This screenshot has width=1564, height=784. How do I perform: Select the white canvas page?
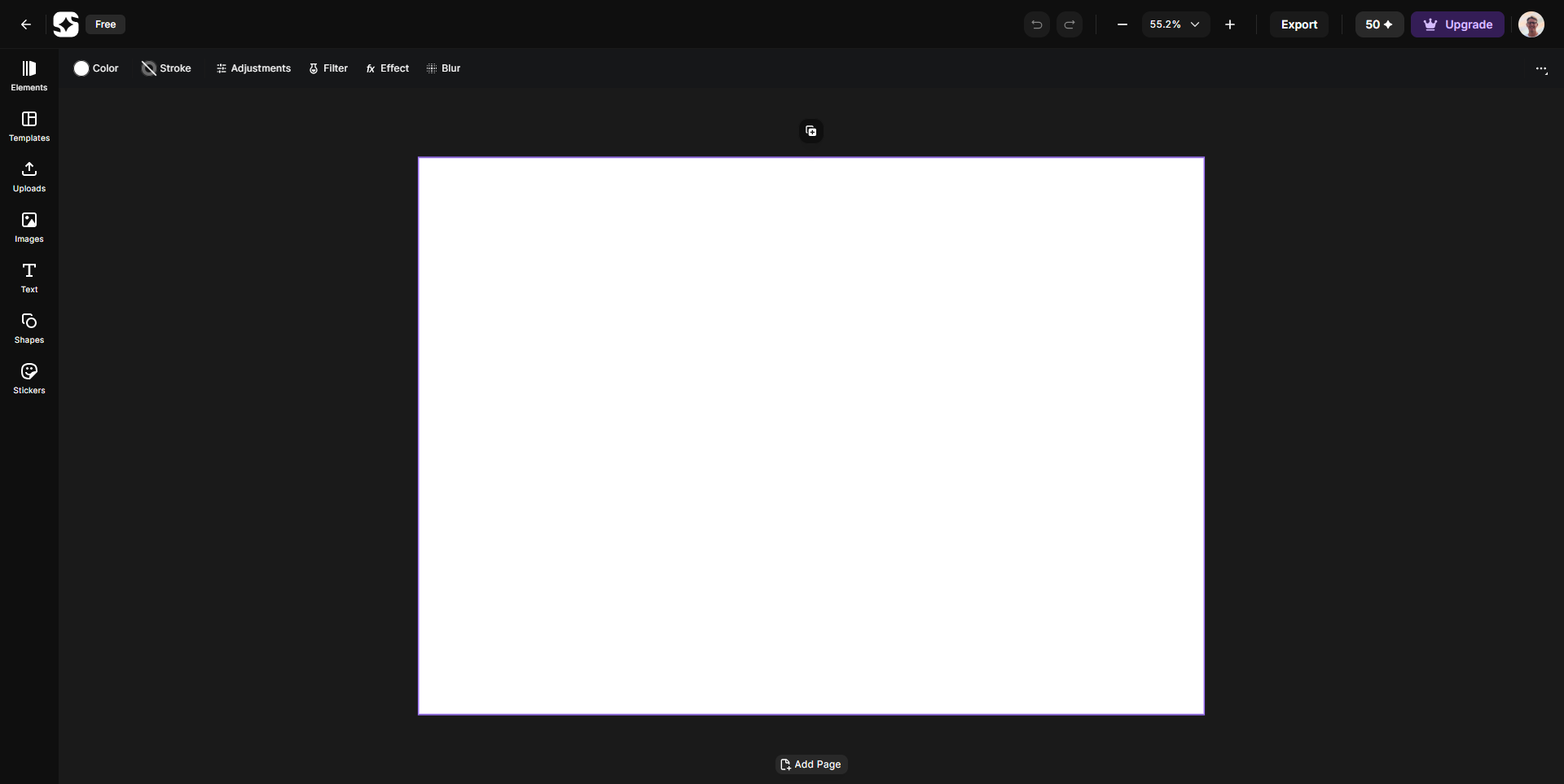tap(811, 436)
